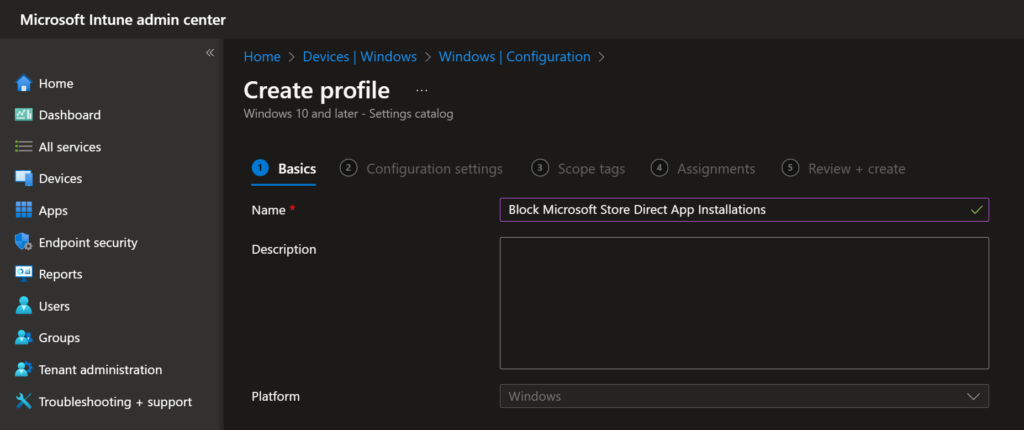
Task: Click the Apps grid icon
Action: pos(24,210)
